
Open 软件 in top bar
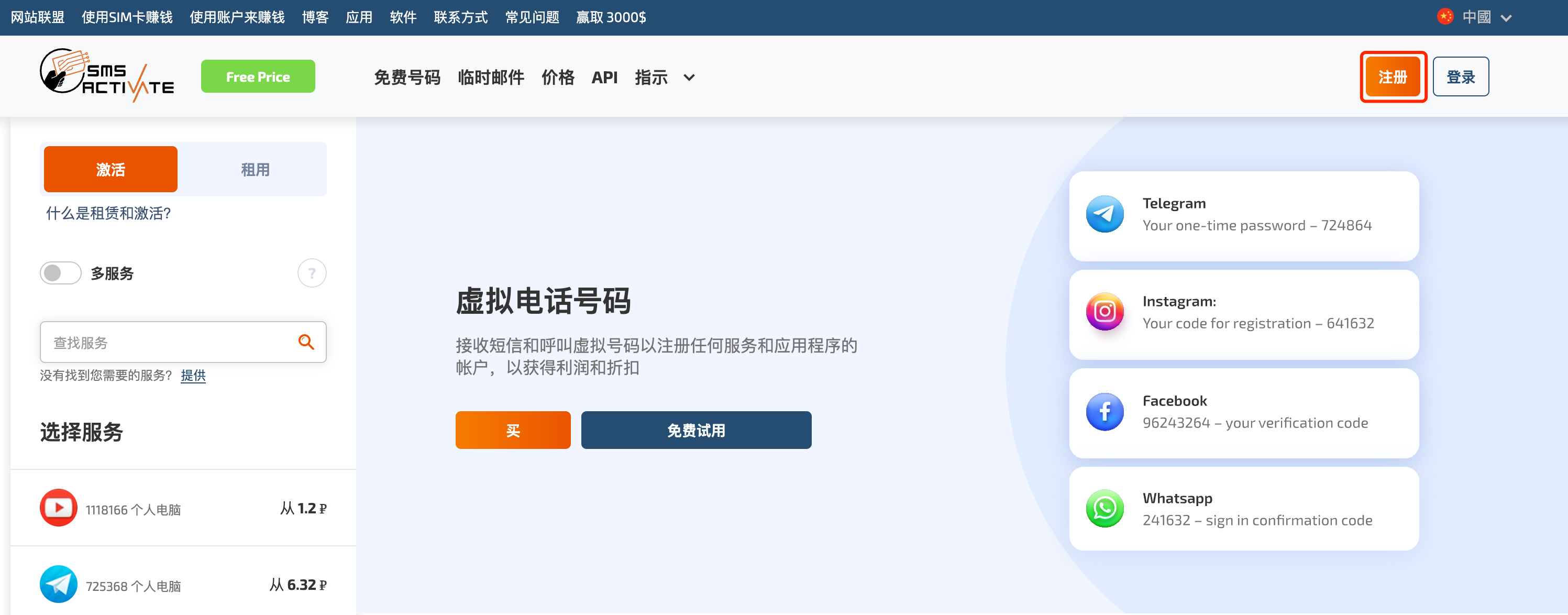coord(403,17)
